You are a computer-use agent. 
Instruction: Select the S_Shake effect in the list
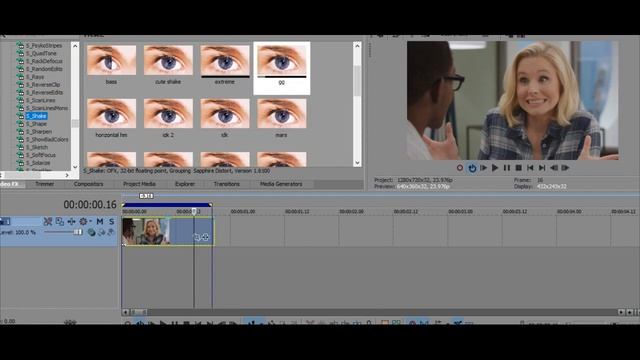(36, 116)
